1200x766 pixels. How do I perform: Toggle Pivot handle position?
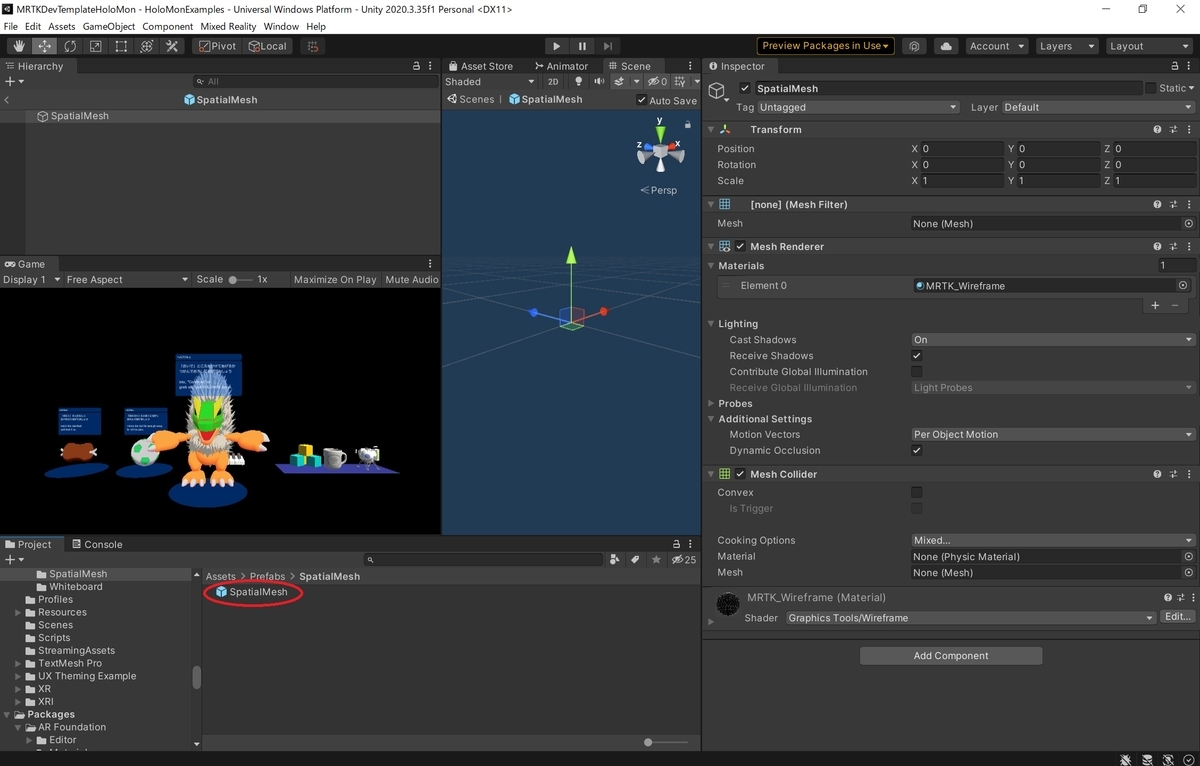tap(218, 46)
